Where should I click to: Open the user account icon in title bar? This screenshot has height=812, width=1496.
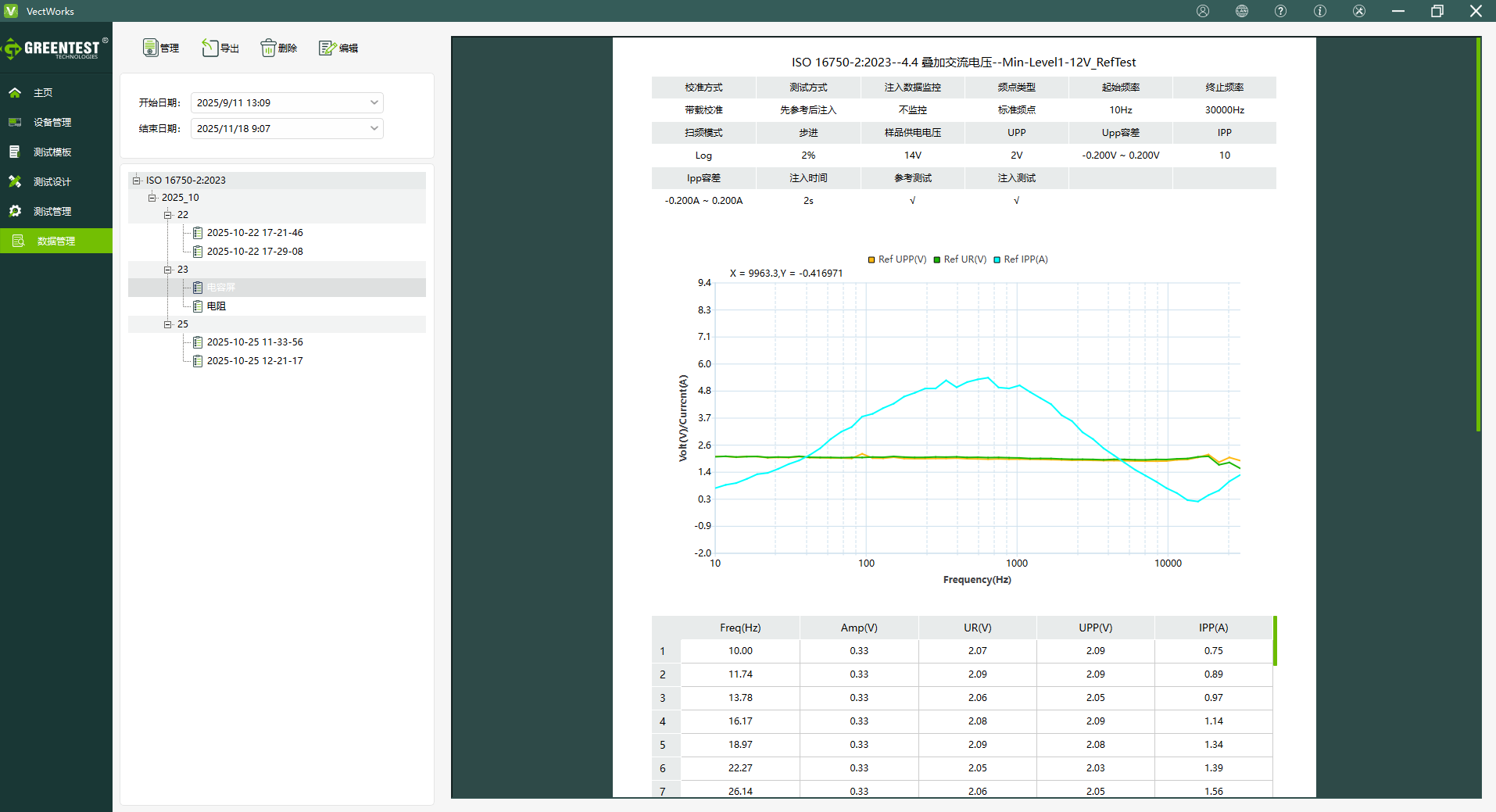coord(1203,11)
